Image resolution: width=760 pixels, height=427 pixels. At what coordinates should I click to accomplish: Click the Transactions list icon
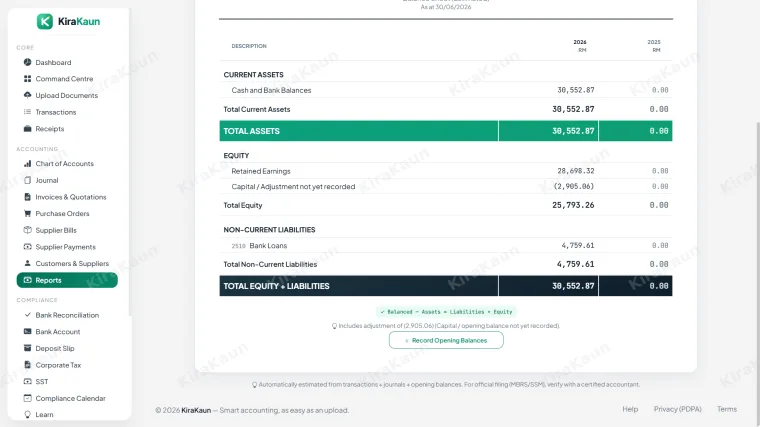pos(28,112)
